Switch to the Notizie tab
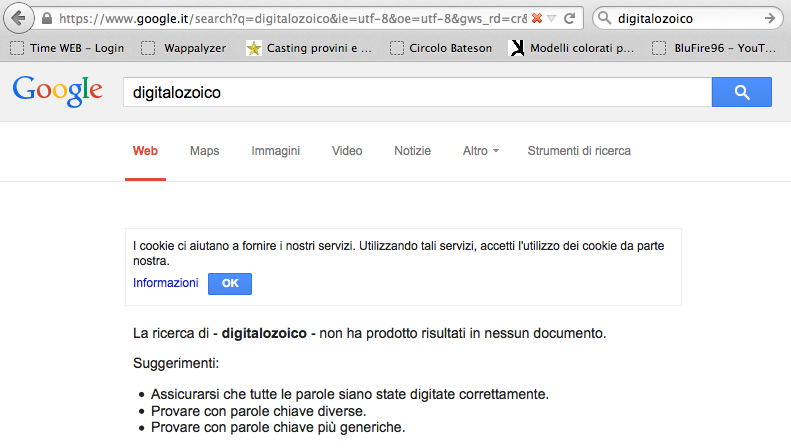Viewport: 791px width, 448px height. coord(413,151)
